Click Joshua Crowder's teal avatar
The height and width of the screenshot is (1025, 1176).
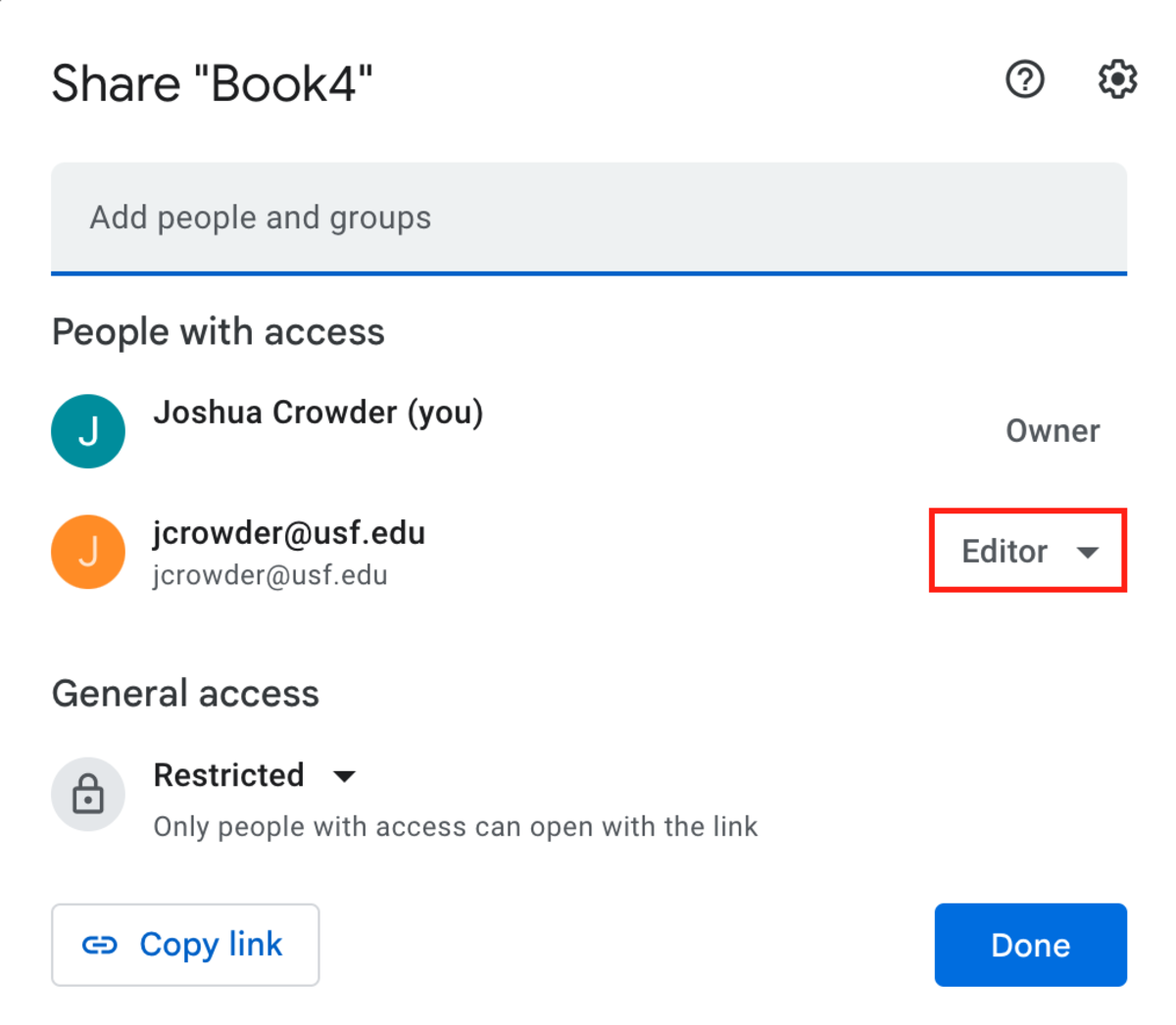[x=88, y=430]
